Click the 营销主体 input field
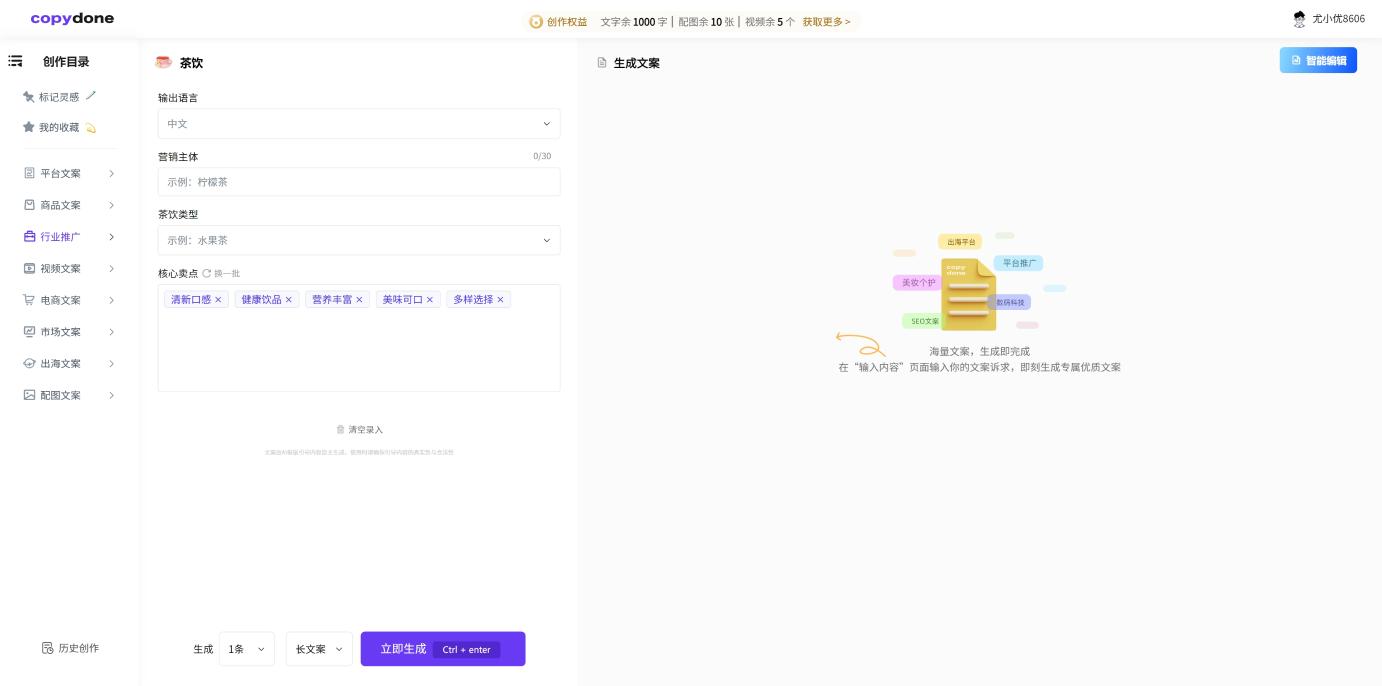 point(359,182)
